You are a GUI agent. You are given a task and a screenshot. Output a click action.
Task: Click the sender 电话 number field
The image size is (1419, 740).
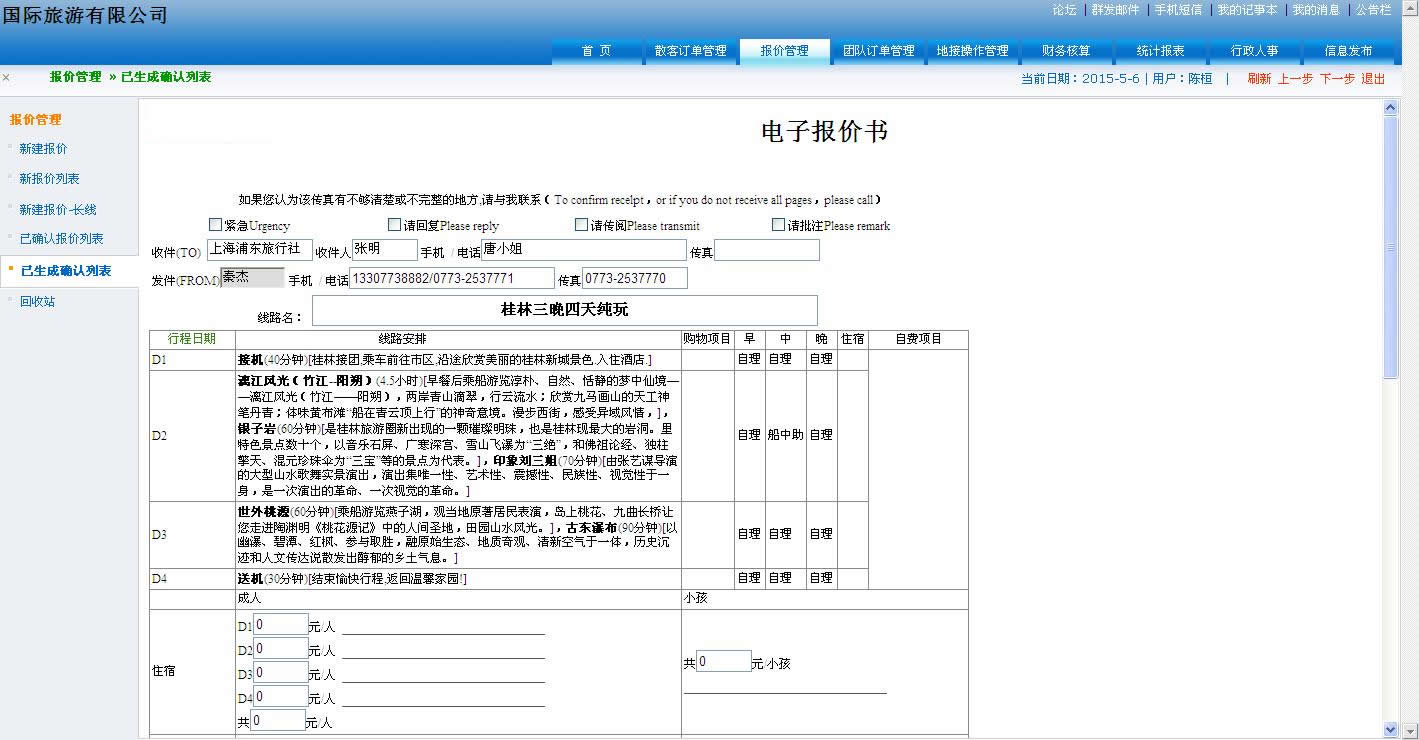451,278
